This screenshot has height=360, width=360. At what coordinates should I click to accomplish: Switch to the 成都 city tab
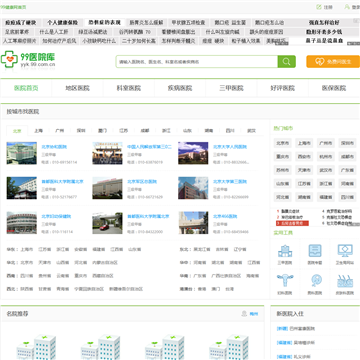(x=145, y=131)
